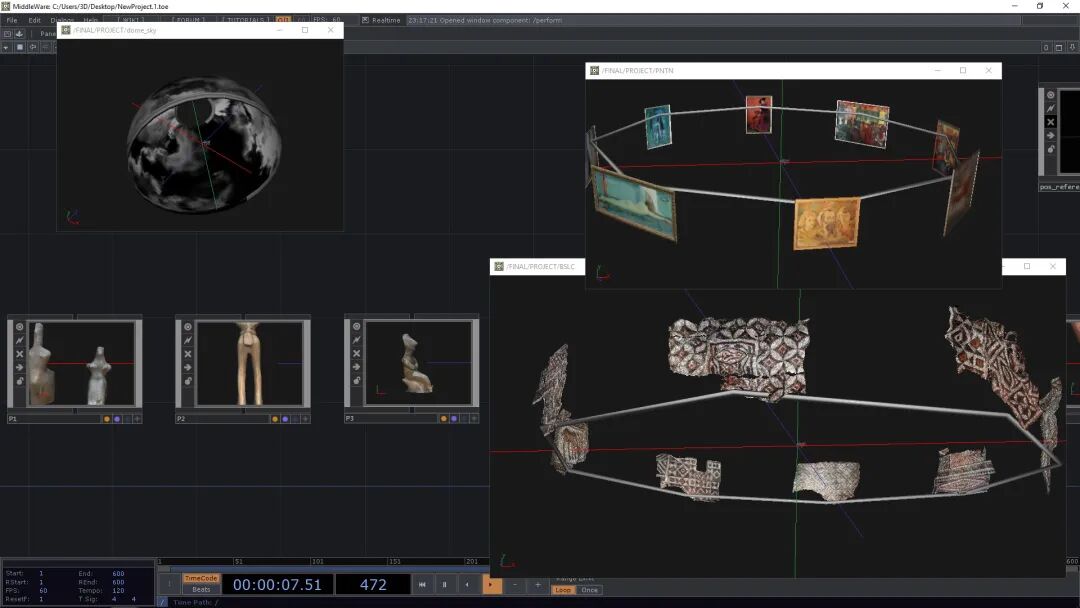Click the orange dot on node P3
Image resolution: width=1080 pixels, height=608 pixels.
click(x=443, y=419)
